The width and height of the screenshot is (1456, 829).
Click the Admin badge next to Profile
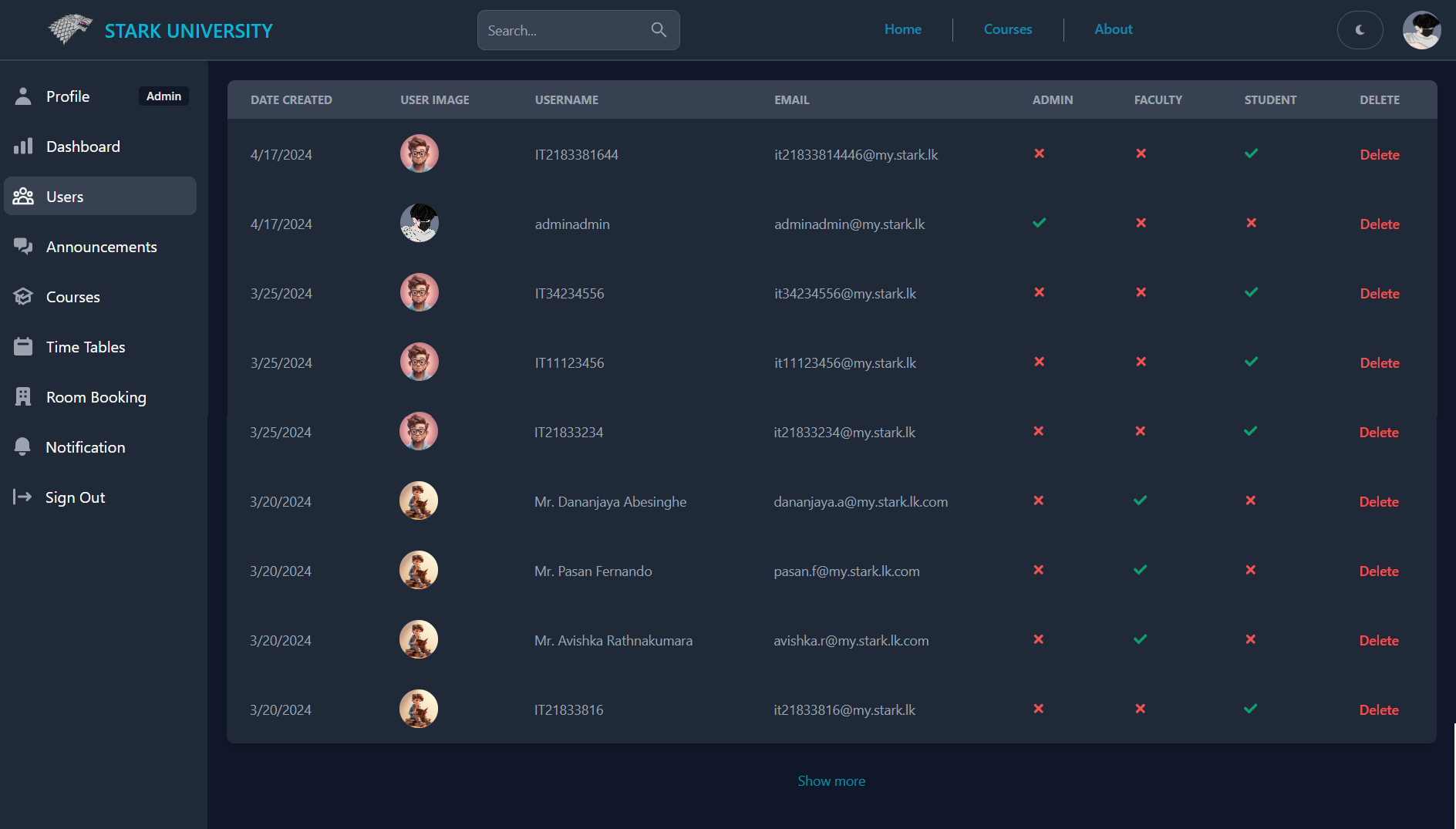click(163, 96)
